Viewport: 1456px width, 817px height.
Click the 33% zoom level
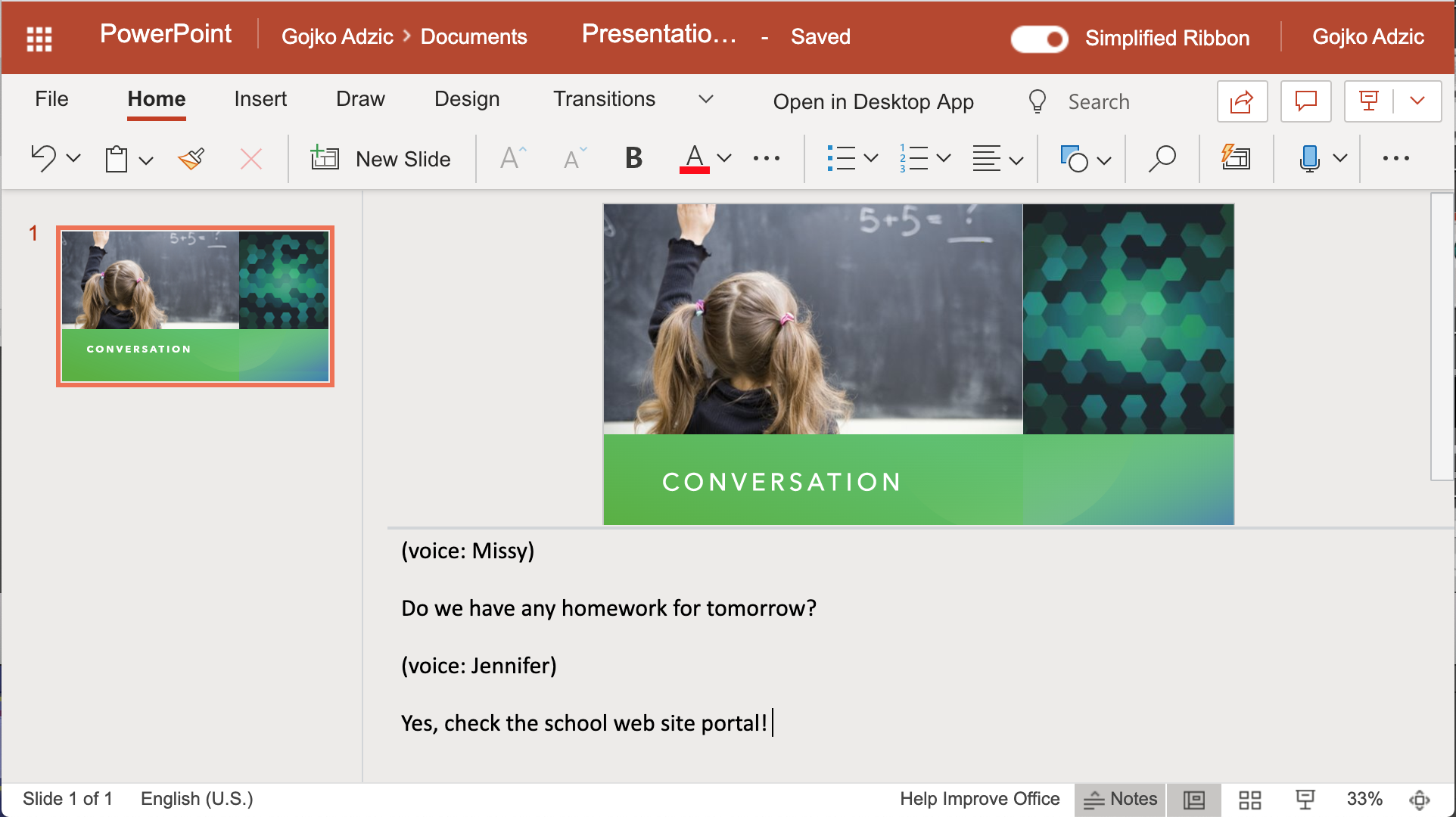pos(1364,799)
